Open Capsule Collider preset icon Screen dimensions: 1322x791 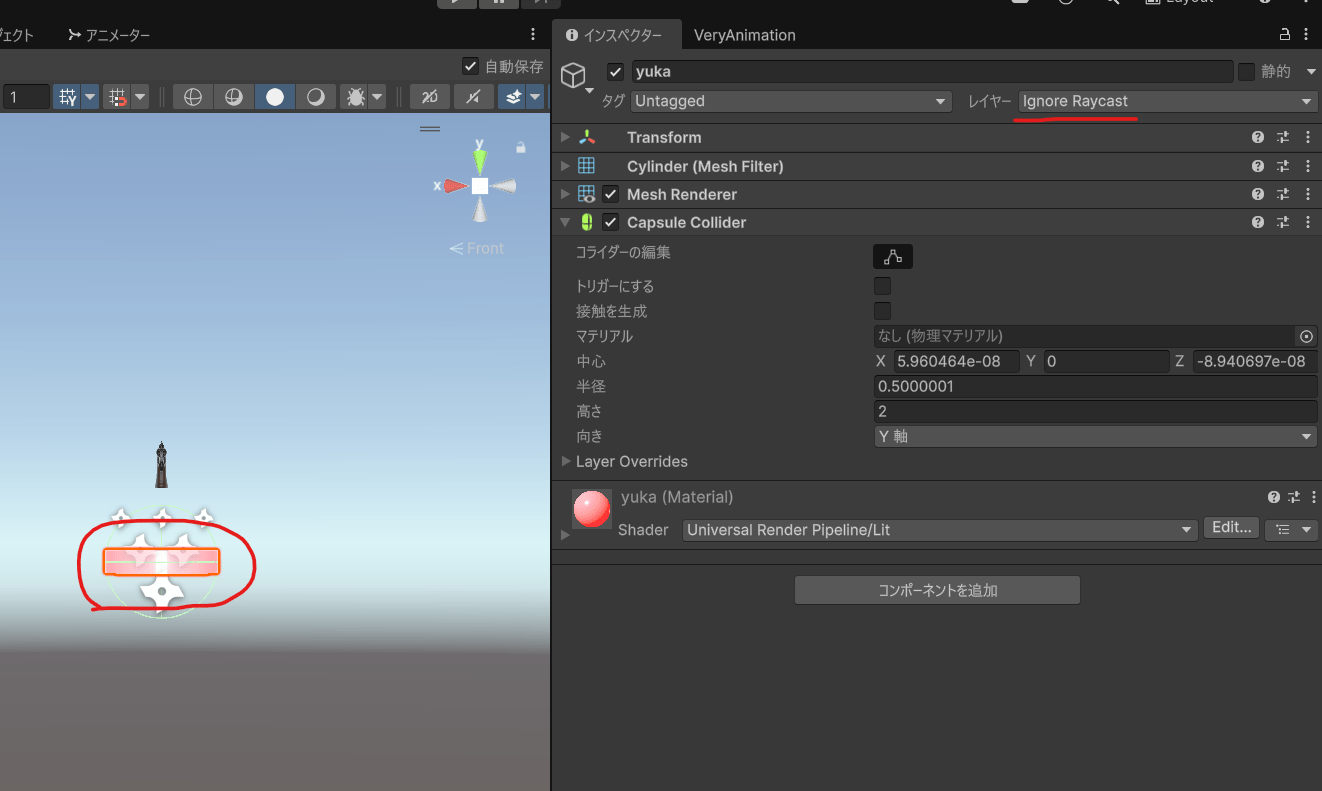(1283, 222)
